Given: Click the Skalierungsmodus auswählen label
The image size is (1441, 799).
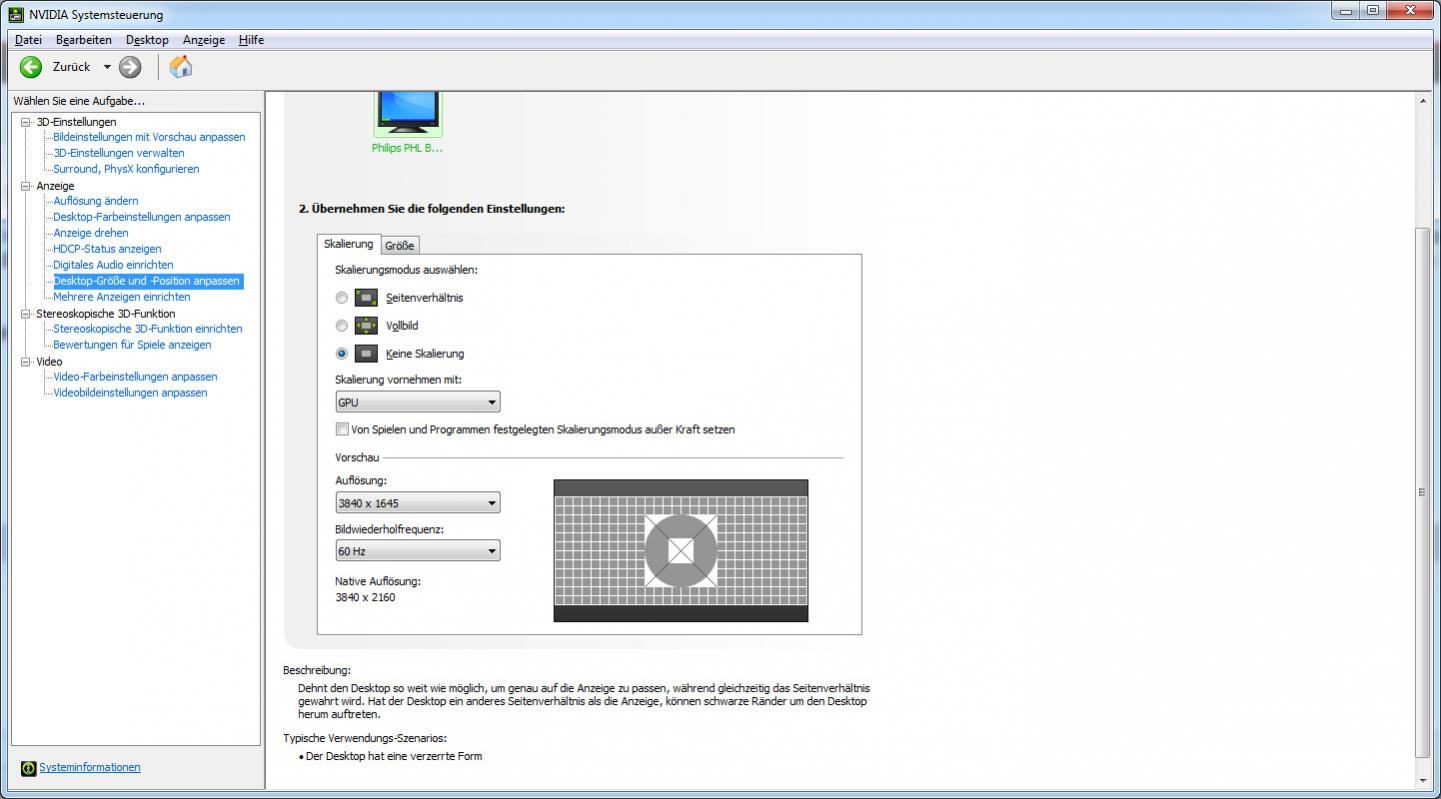Looking at the screenshot, I should (x=406, y=270).
